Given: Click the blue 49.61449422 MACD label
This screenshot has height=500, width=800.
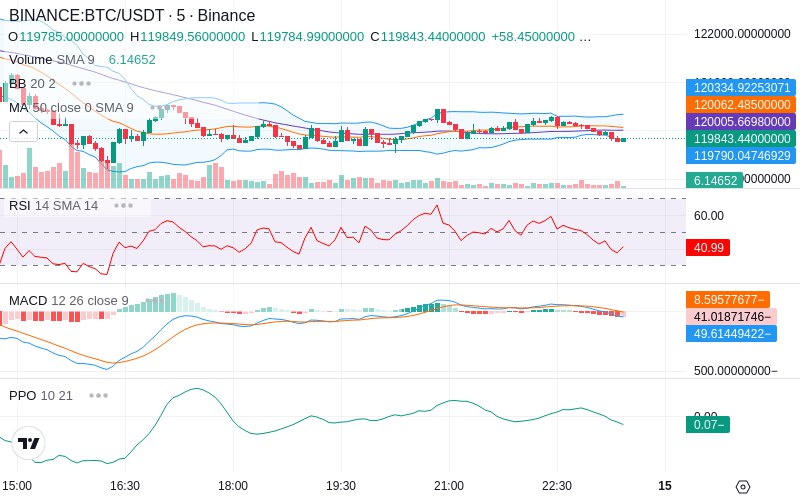Looking at the screenshot, I should pos(732,334).
